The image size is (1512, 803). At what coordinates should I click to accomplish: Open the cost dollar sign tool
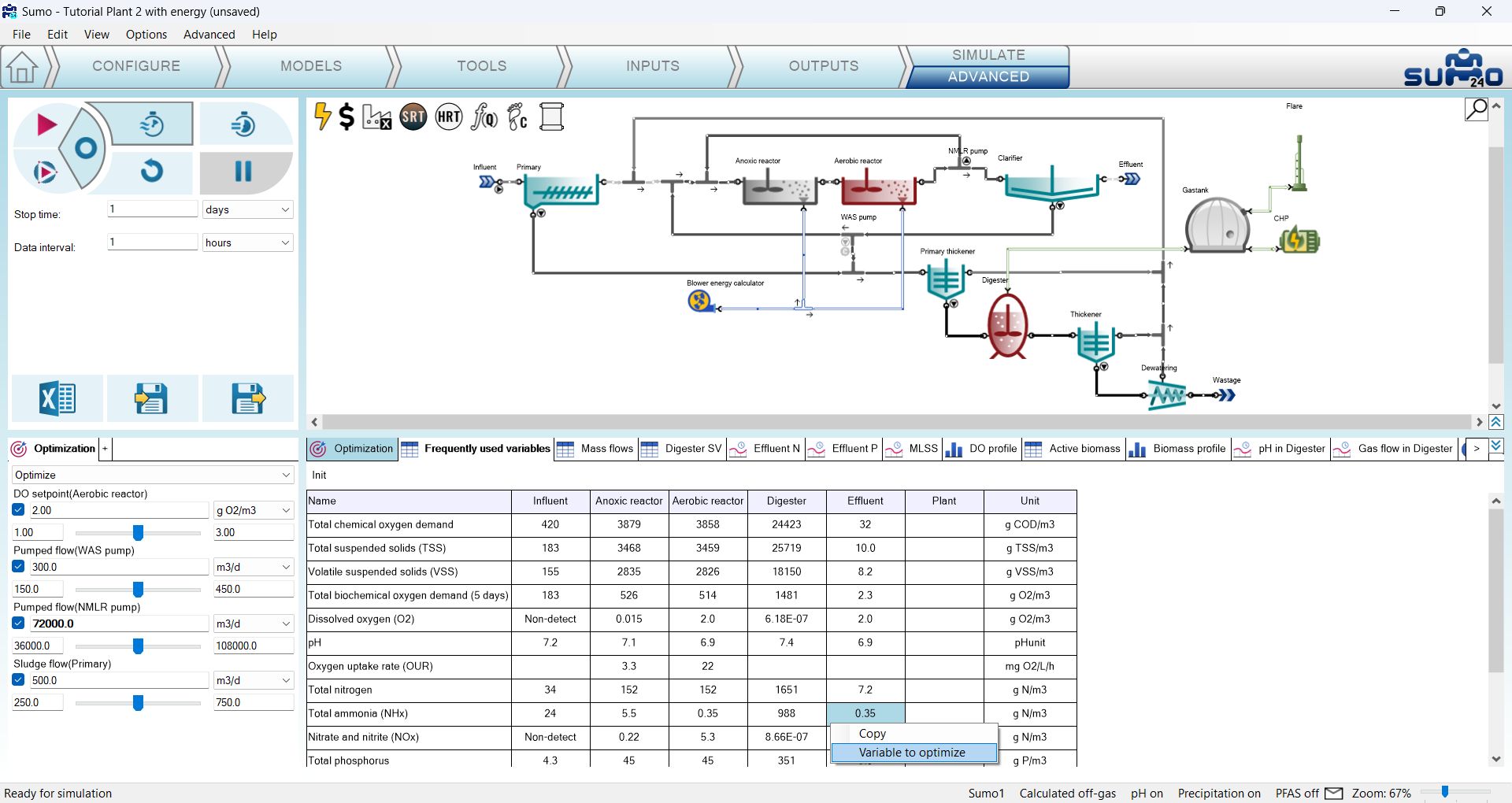pyautogui.click(x=346, y=117)
